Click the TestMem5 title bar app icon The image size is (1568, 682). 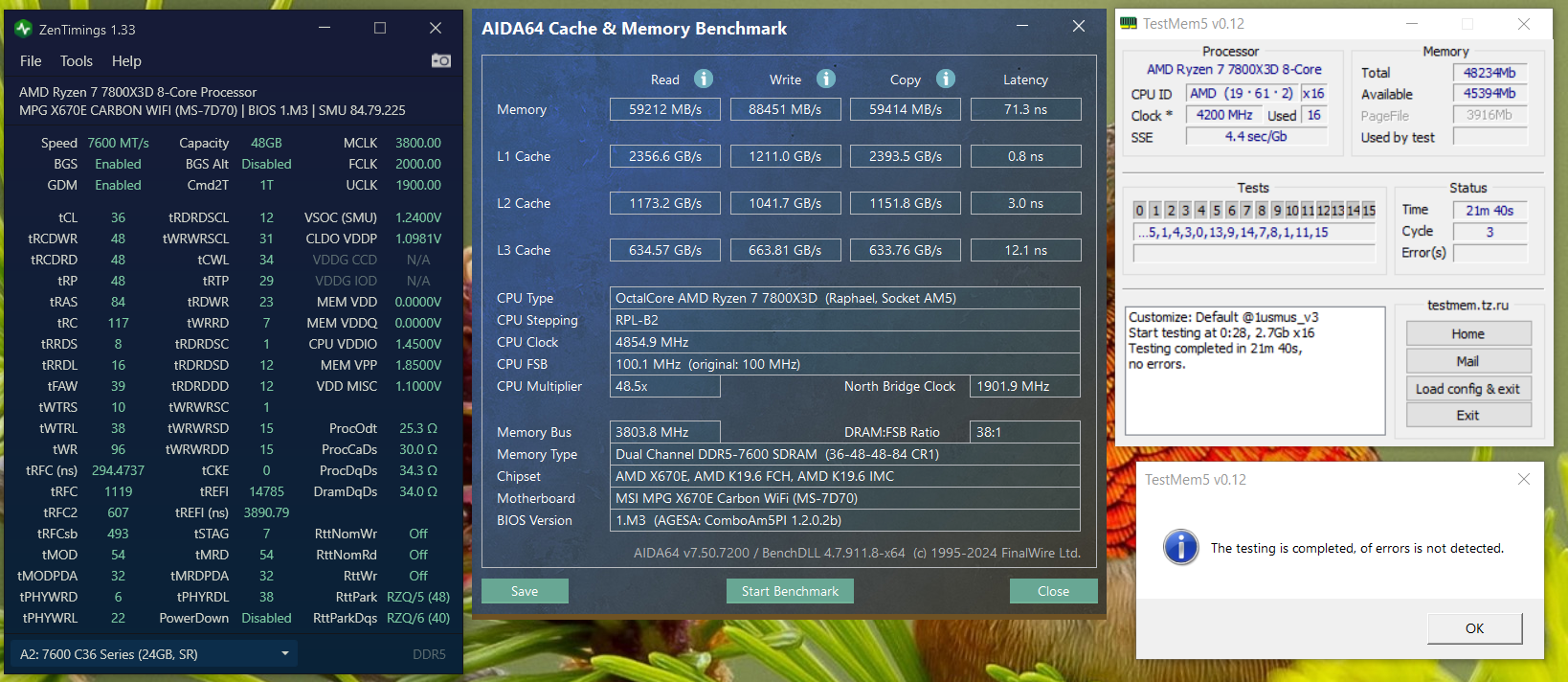1130,23
